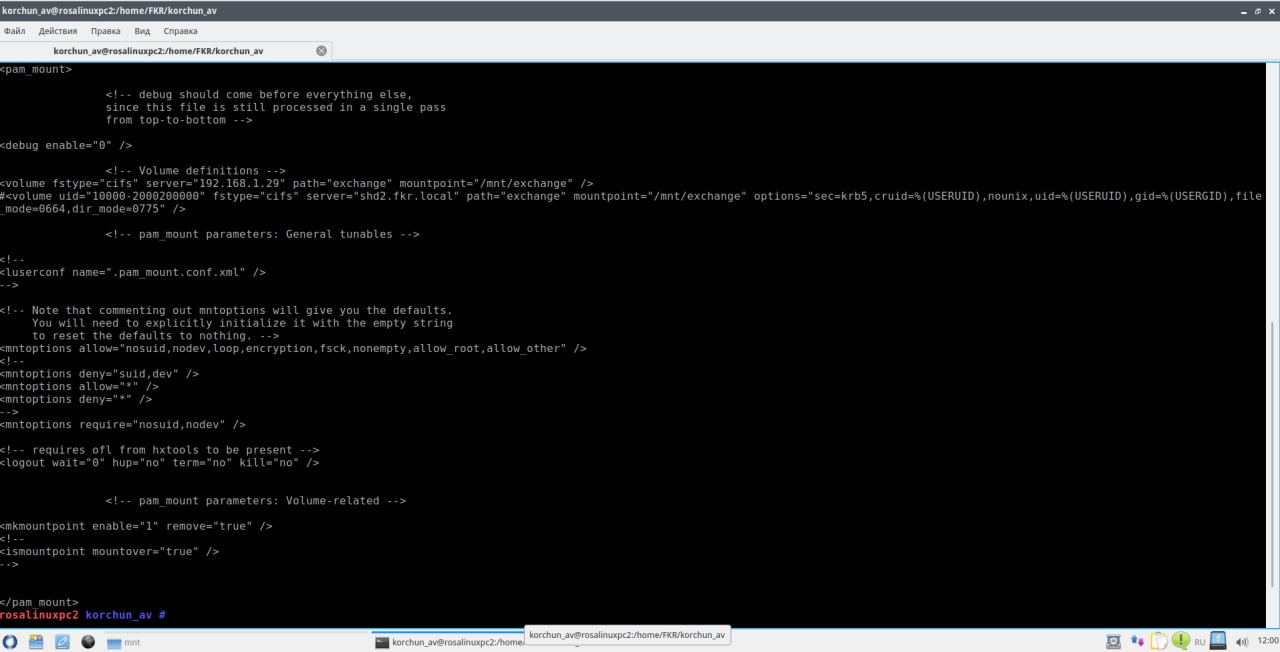Click the '<pam_mount>' opening tag line

coord(36,70)
